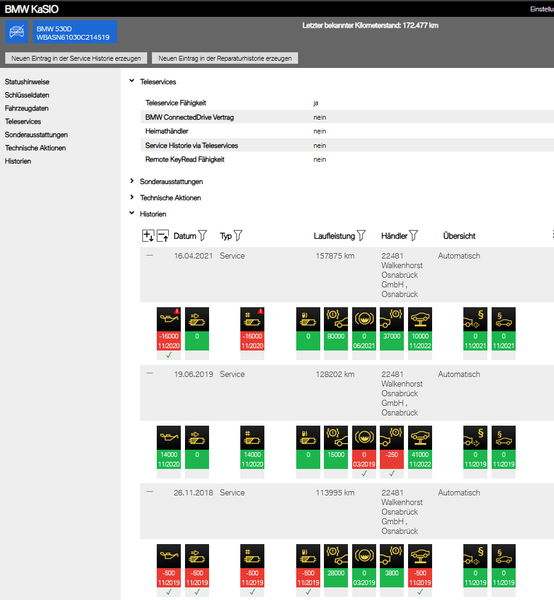Open the Laufleistung column filter funnel
This screenshot has height=600, width=554.
coord(361,236)
